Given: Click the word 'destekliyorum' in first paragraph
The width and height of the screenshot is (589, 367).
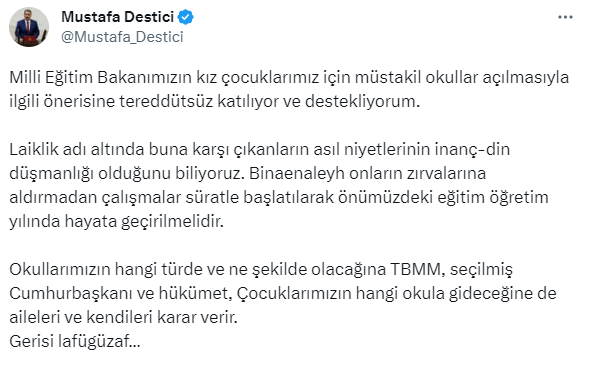Looking at the screenshot, I should pos(362,101).
